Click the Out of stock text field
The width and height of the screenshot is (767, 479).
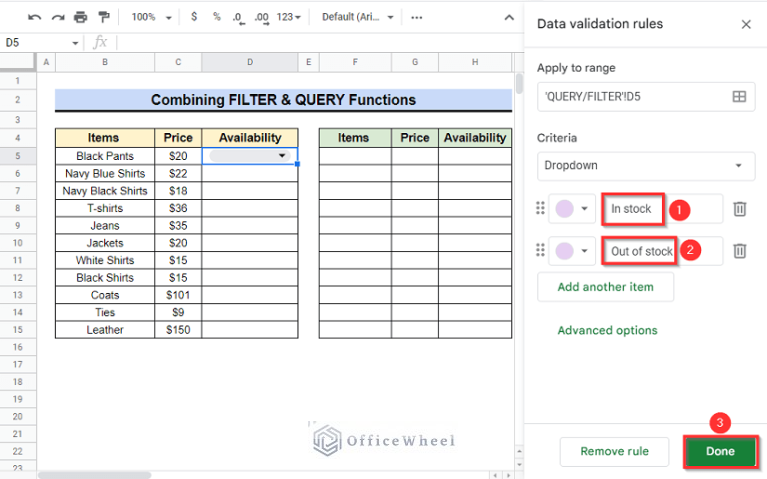(662, 251)
